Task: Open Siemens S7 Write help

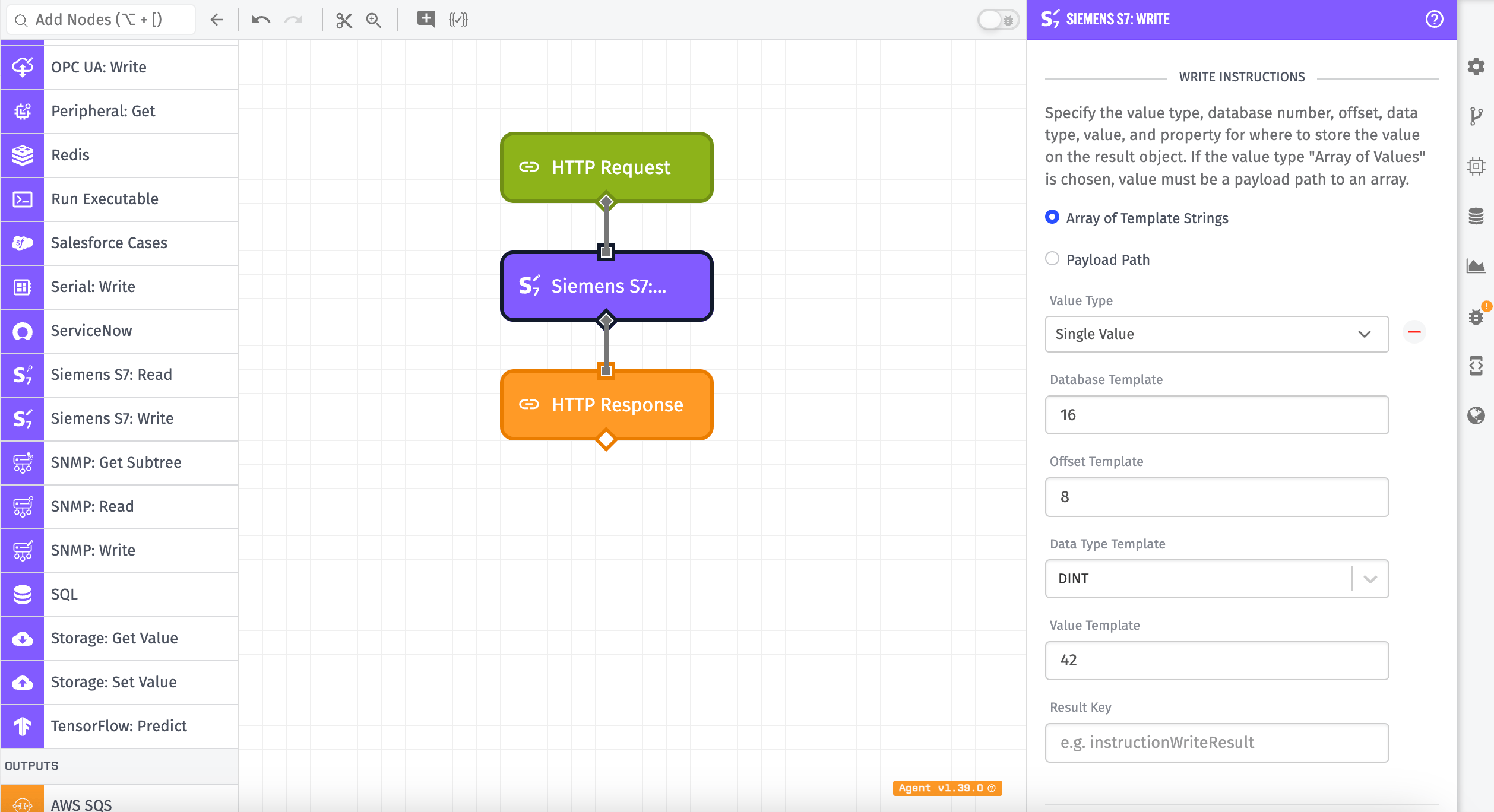Action: 1434,20
